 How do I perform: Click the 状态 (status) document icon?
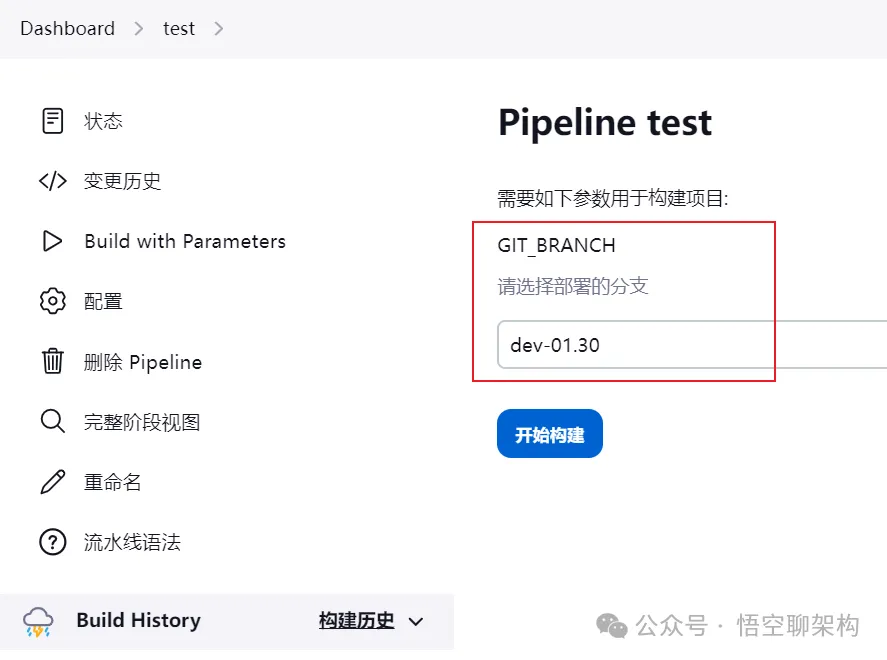click(52, 120)
